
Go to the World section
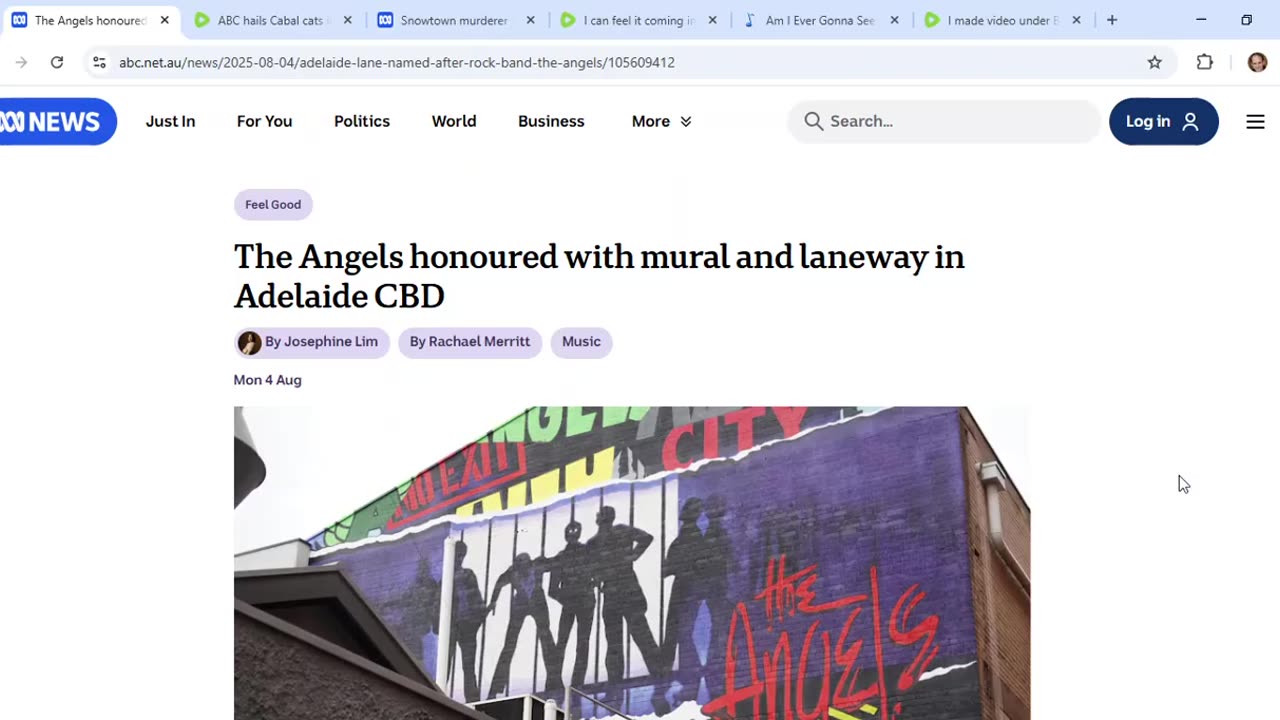coord(454,122)
